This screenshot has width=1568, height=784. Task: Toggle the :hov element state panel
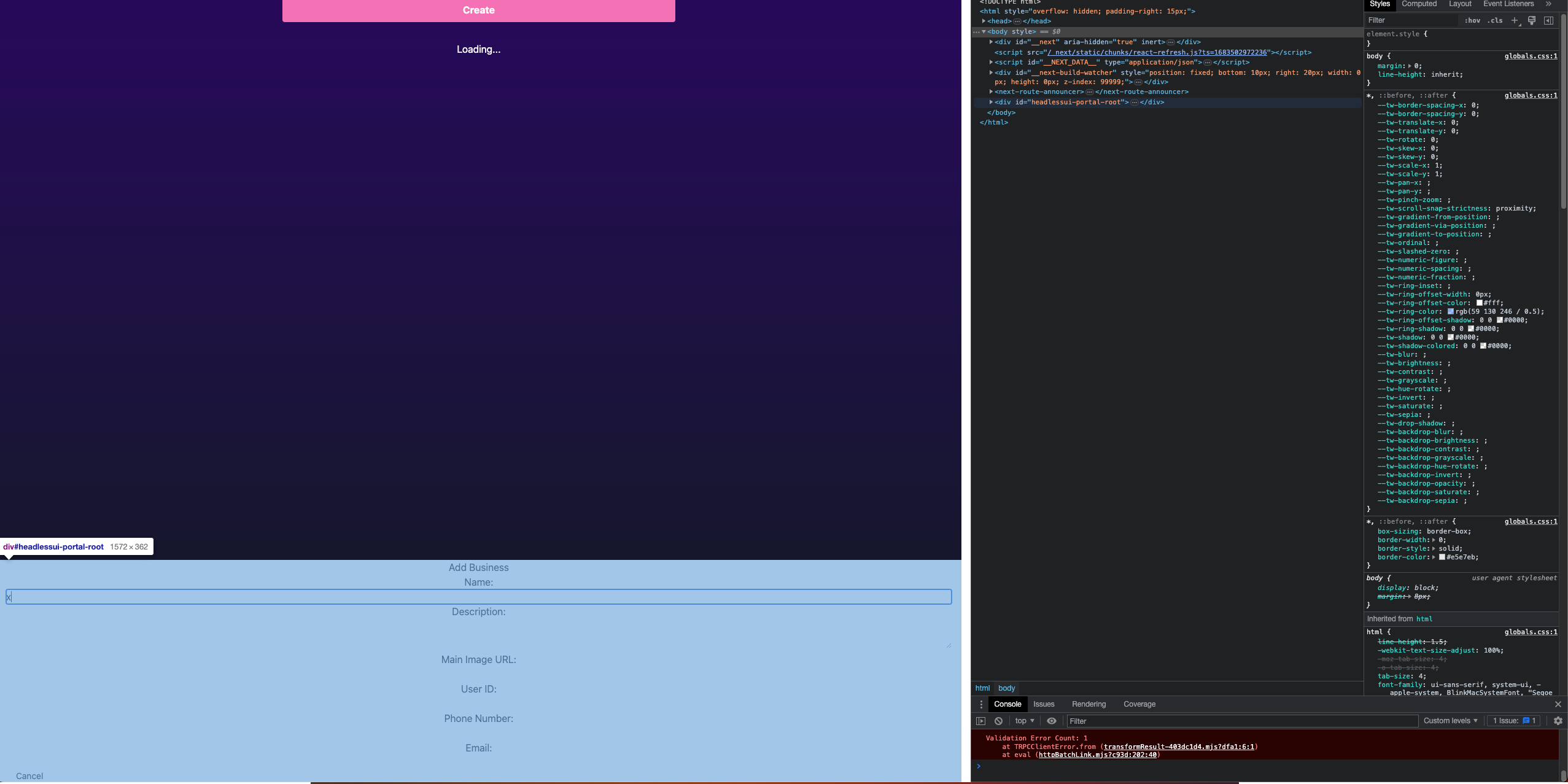(1472, 20)
